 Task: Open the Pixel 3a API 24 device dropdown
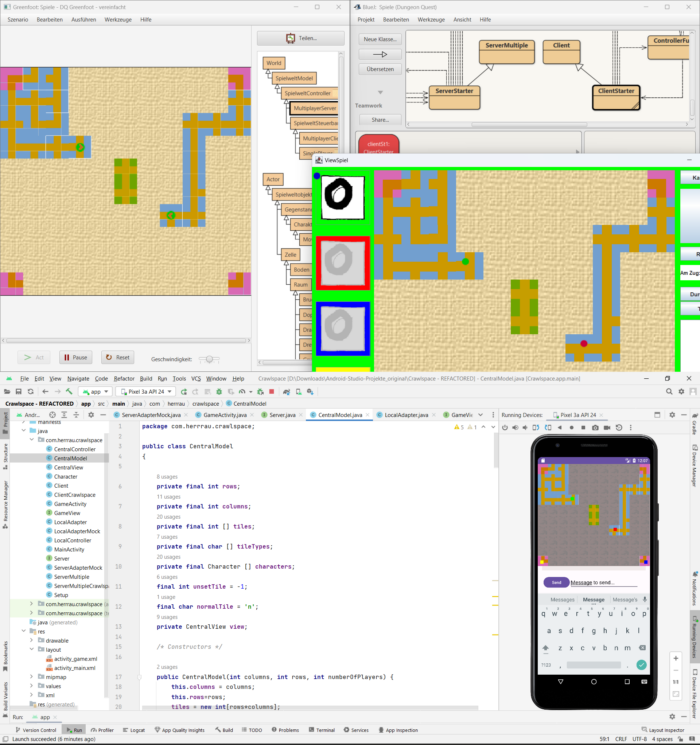point(151,392)
